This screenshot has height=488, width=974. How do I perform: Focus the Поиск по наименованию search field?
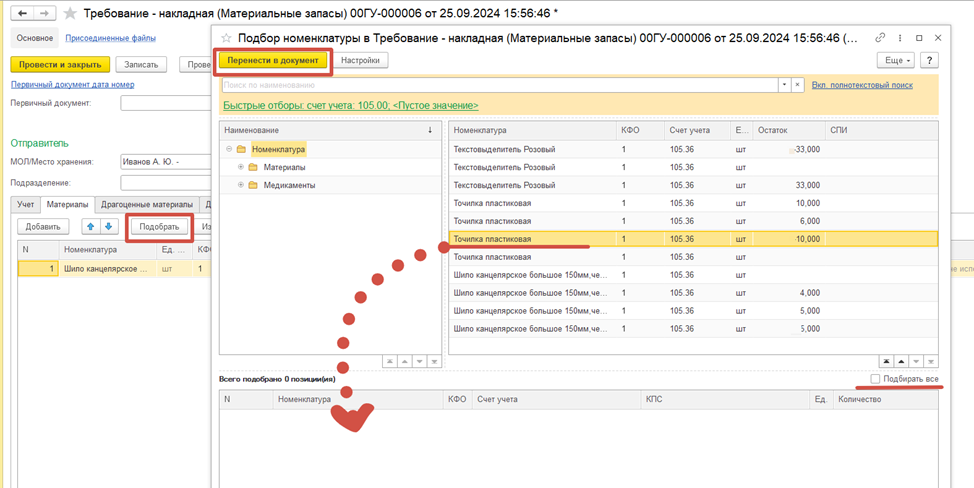coord(500,85)
